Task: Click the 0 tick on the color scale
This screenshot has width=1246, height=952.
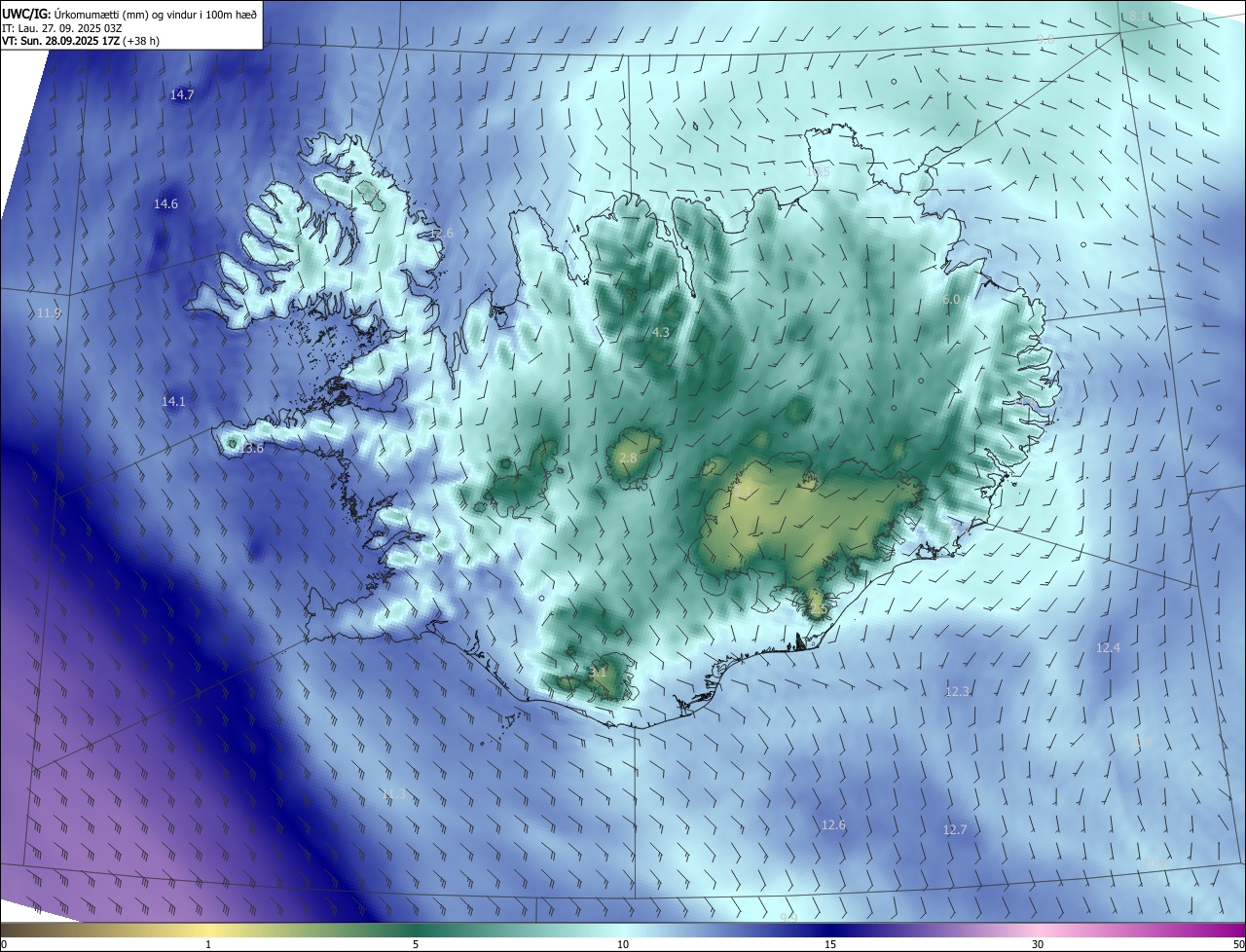Action: 3,944
